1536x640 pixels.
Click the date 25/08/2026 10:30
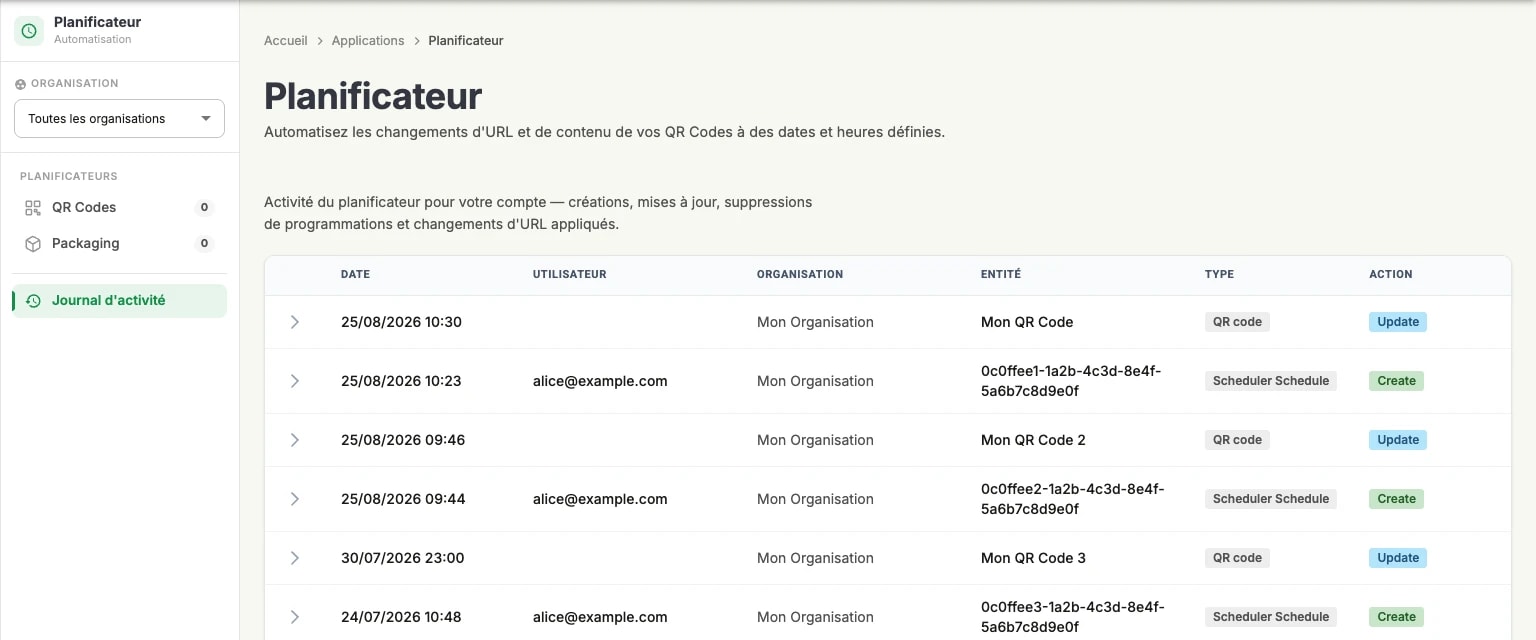[401, 322]
